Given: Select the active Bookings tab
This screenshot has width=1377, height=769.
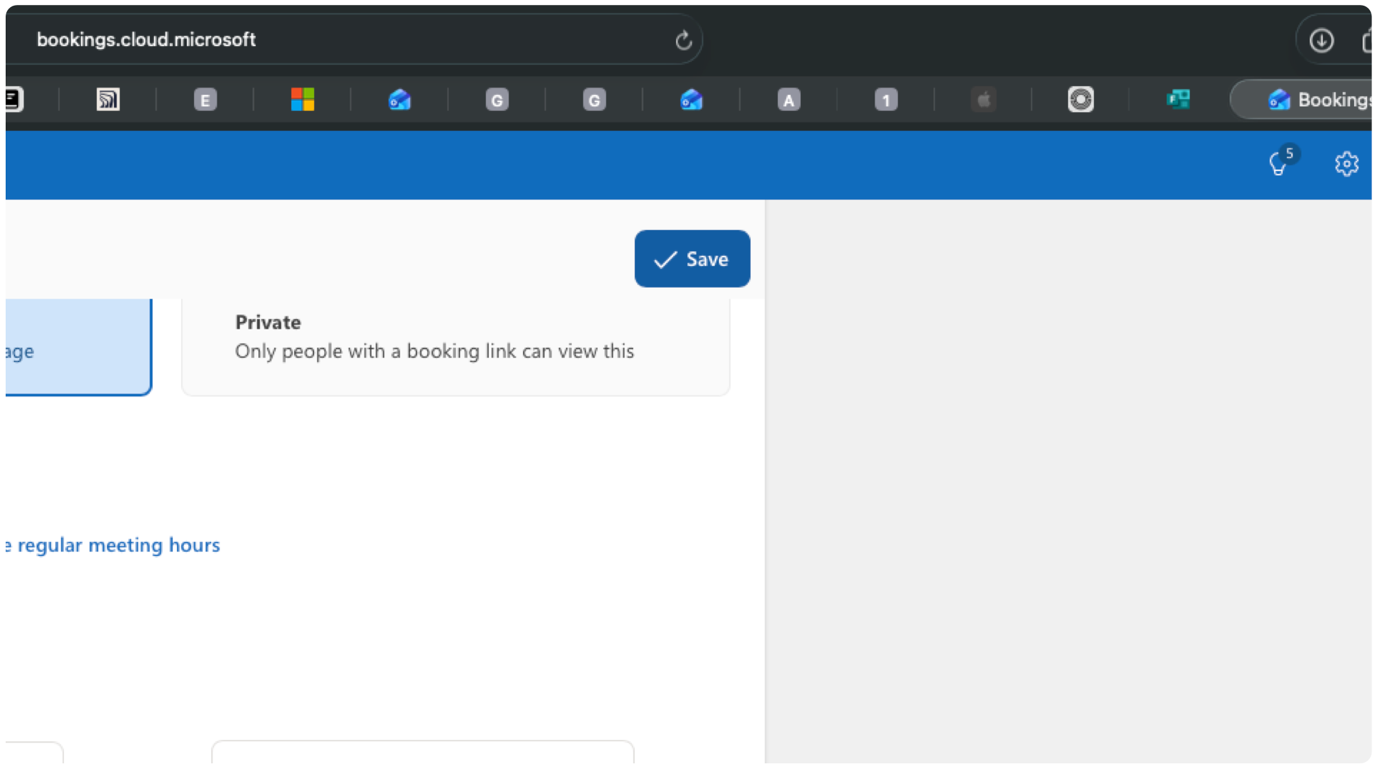Looking at the screenshot, I should pyautogui.click(x=1302, y=99).
